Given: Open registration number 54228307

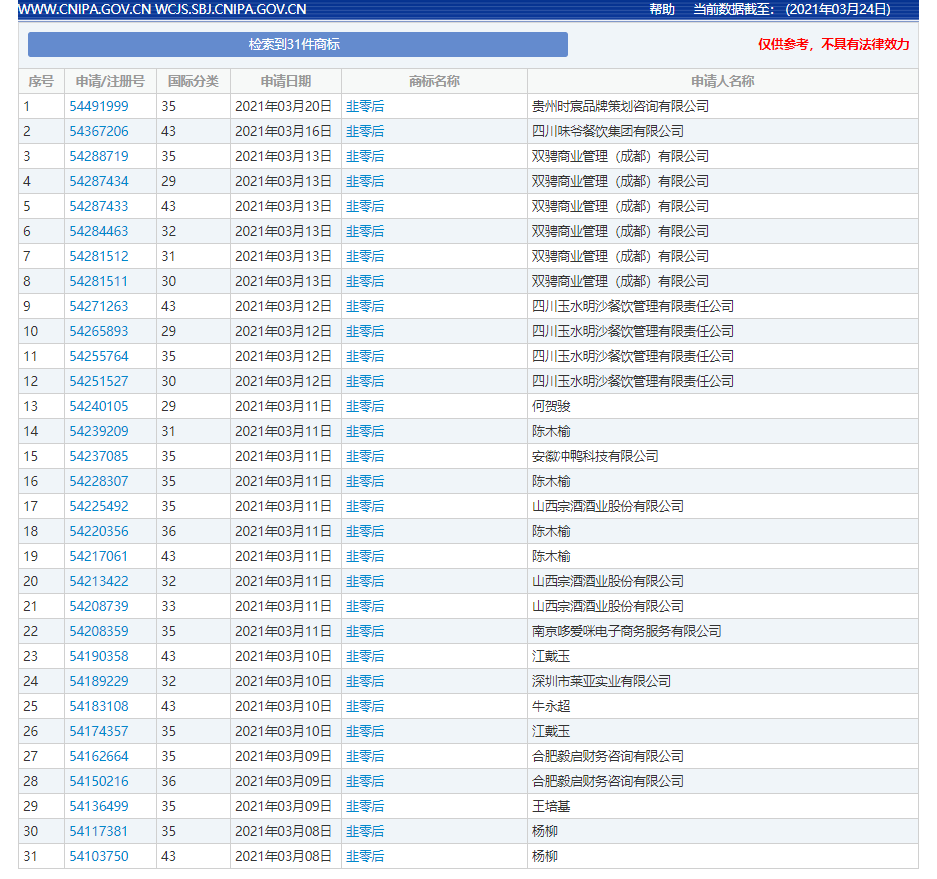Looking at the screenshot, I should click(x=99, y=482).
